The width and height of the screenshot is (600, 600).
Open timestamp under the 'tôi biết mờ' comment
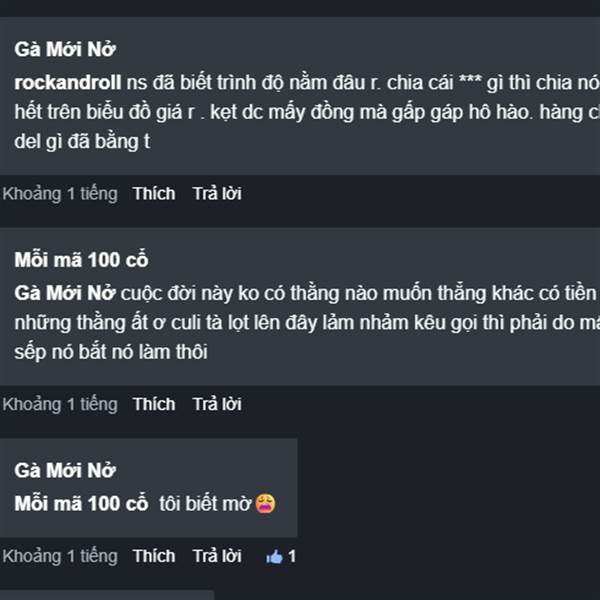tap(60, 556)
